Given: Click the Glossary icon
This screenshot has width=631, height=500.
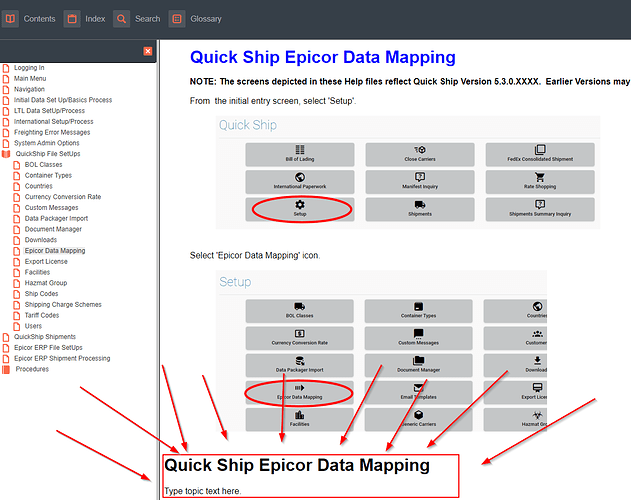Looking at the screenshot, I should point(177,19).
